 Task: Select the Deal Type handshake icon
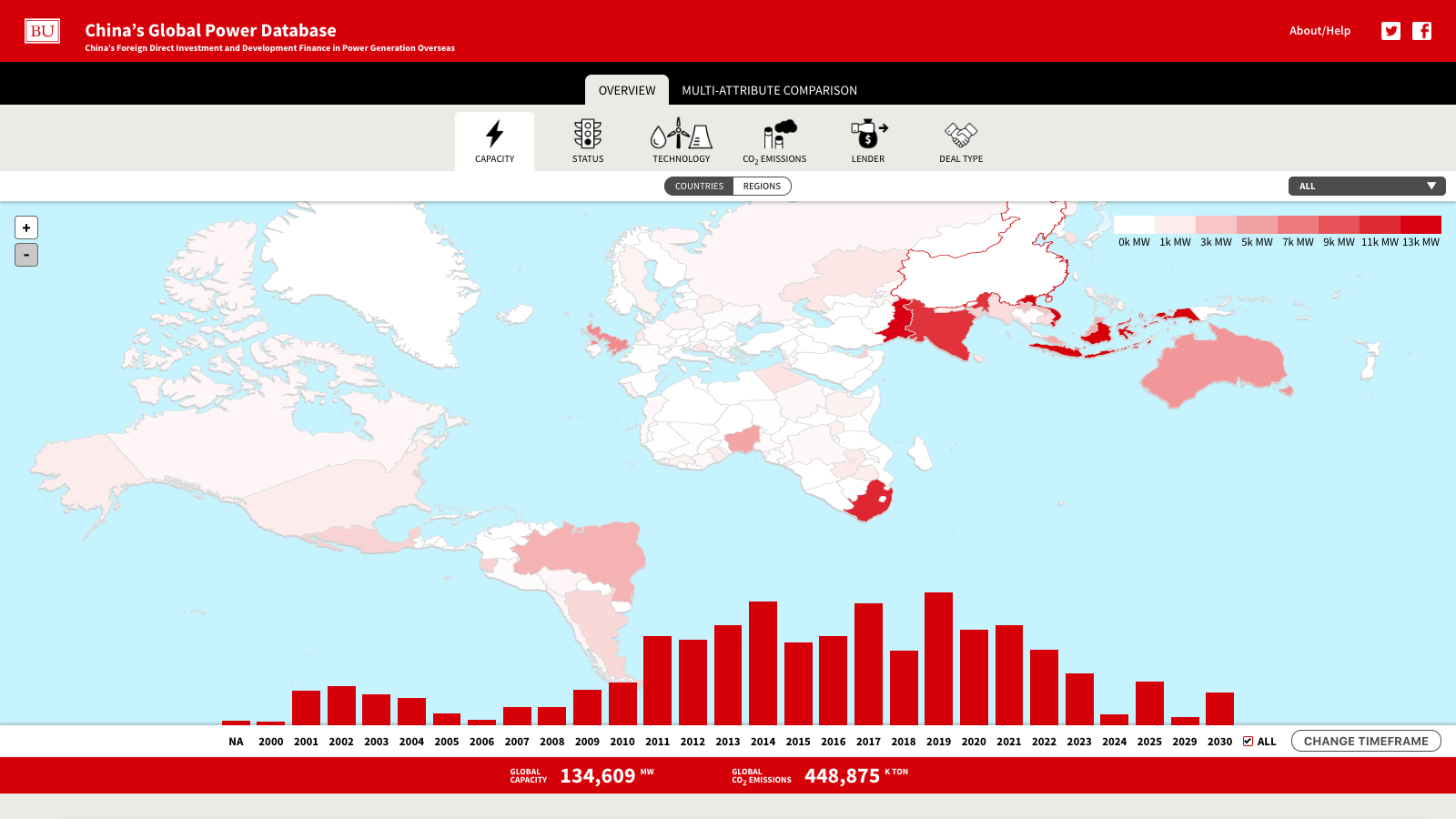click(x=960, y=133)
